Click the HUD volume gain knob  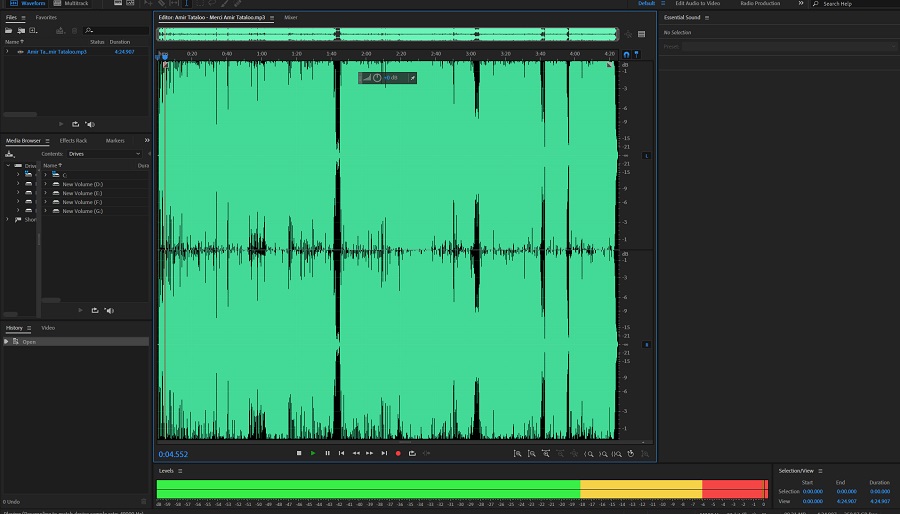[x=377, y=78]
